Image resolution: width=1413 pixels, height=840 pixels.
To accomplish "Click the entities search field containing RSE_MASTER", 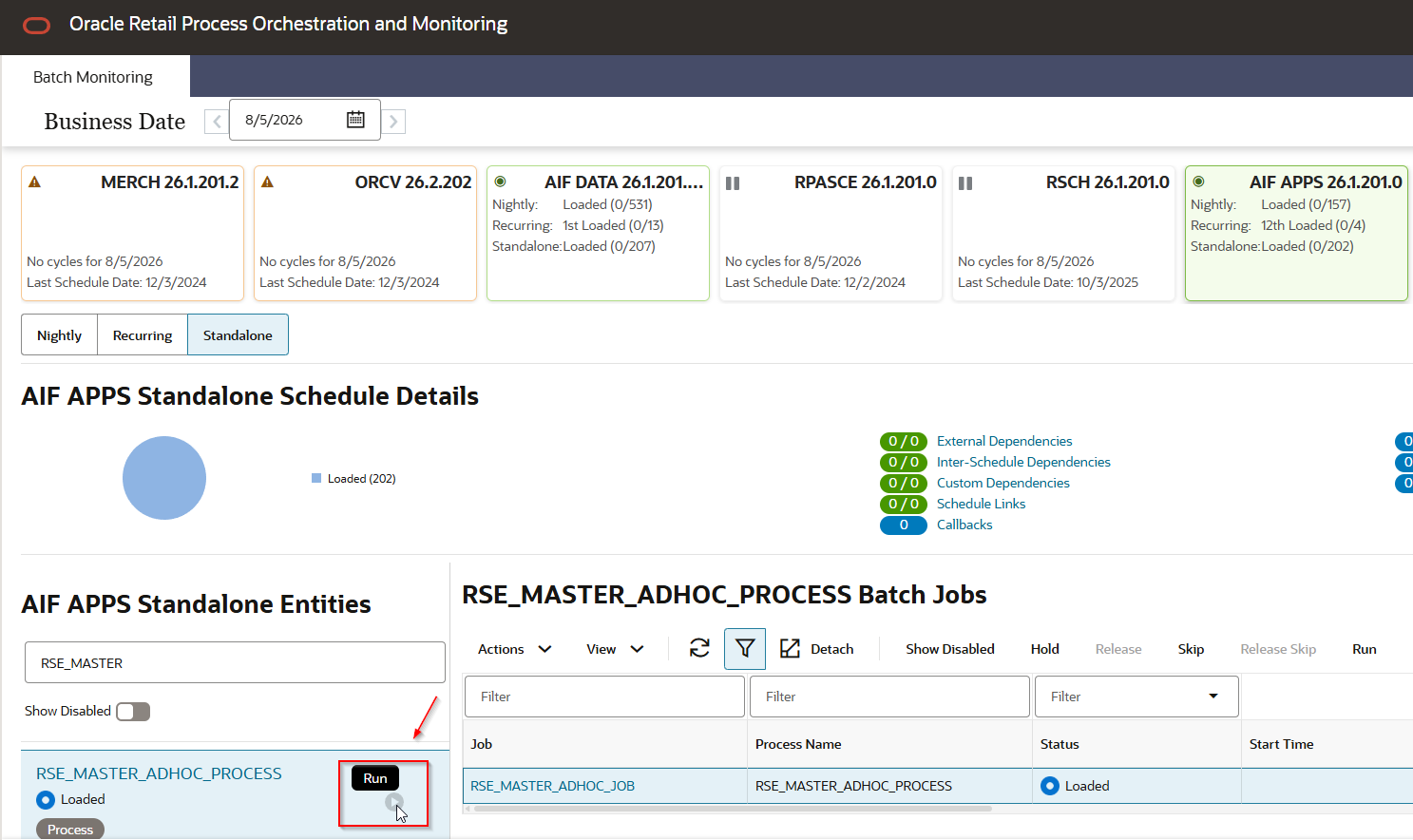I will tap(235, 662).
